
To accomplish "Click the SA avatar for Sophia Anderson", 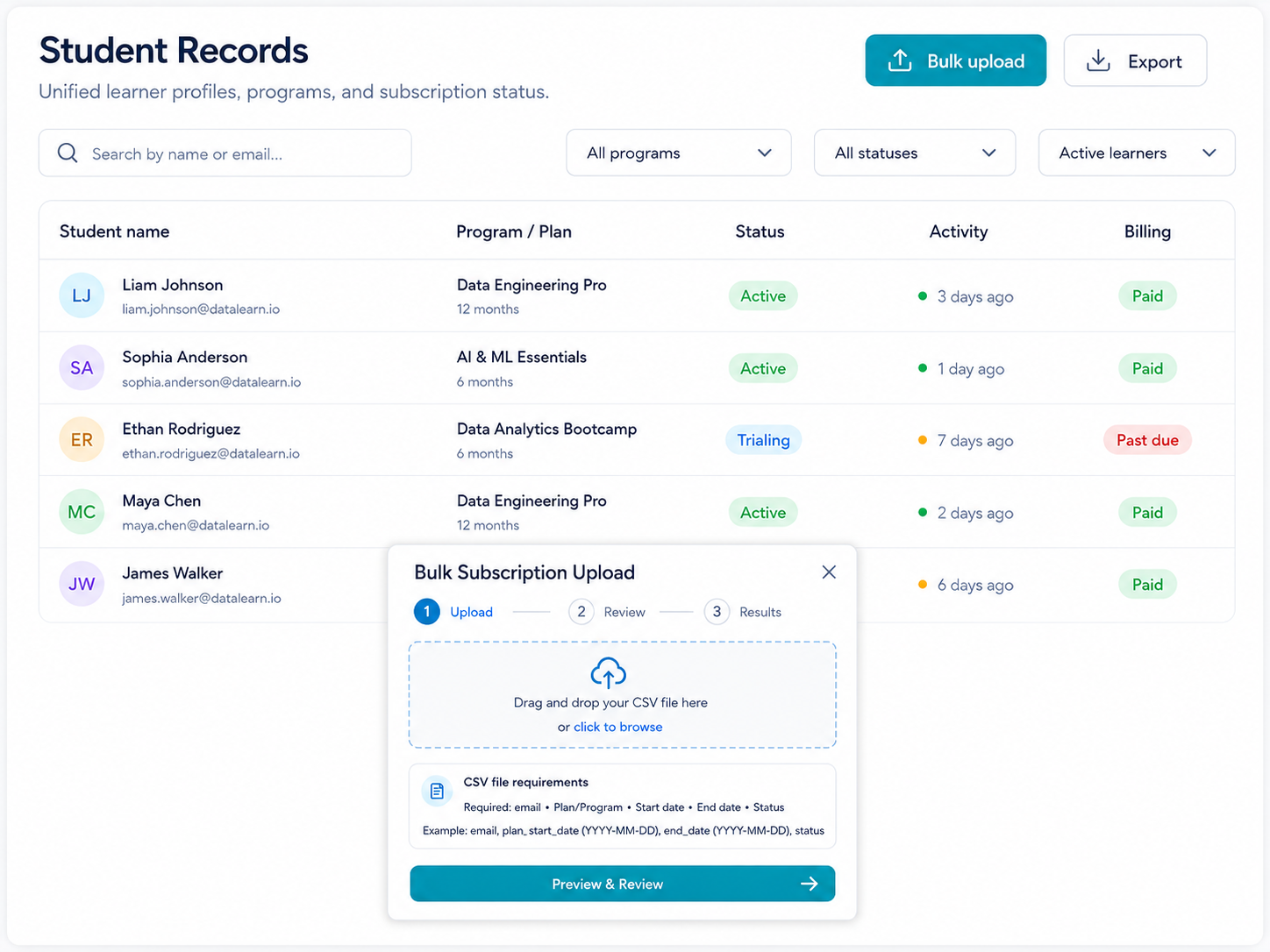I will pyautogui.click(x=82, y=368).
